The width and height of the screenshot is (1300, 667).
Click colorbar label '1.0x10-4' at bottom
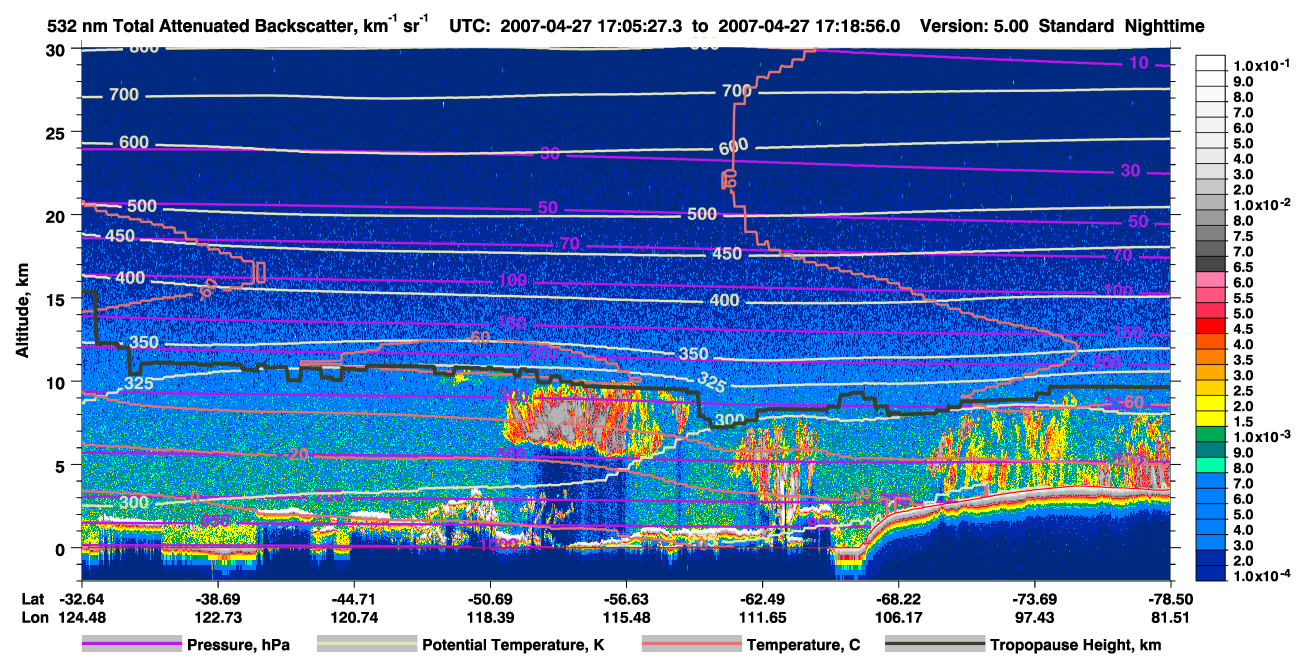pyautogui.click(x=1262, y=576)
